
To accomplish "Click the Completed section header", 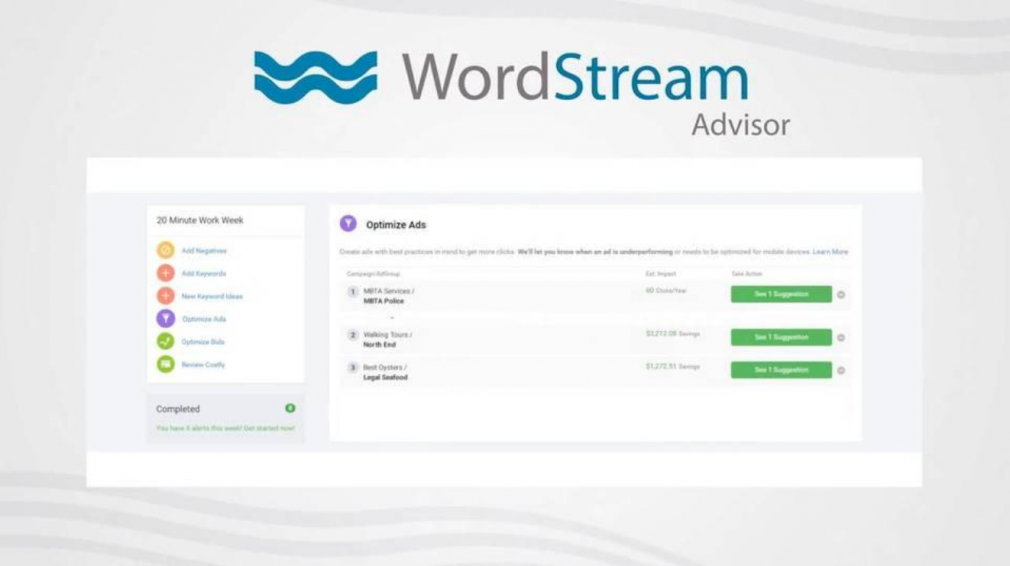I will pos(178,409).
